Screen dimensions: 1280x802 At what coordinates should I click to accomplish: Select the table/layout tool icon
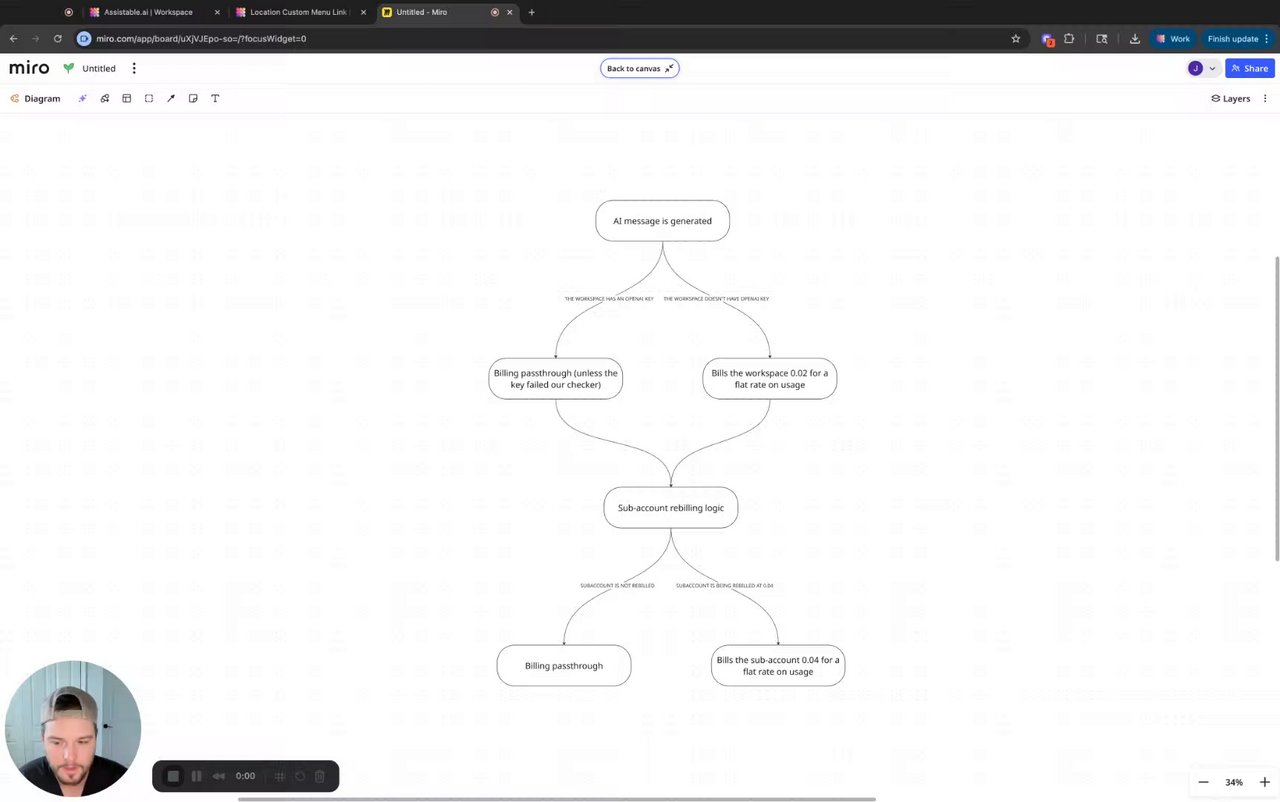coord(127,98)
